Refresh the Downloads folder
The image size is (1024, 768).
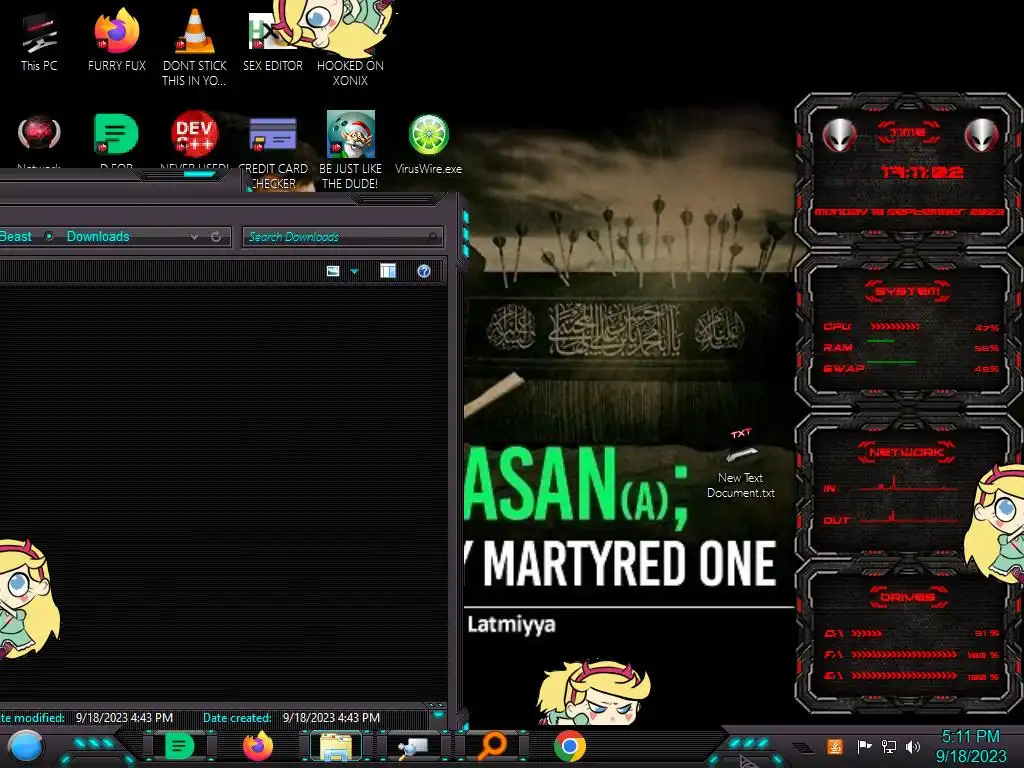tap(216, 237)
